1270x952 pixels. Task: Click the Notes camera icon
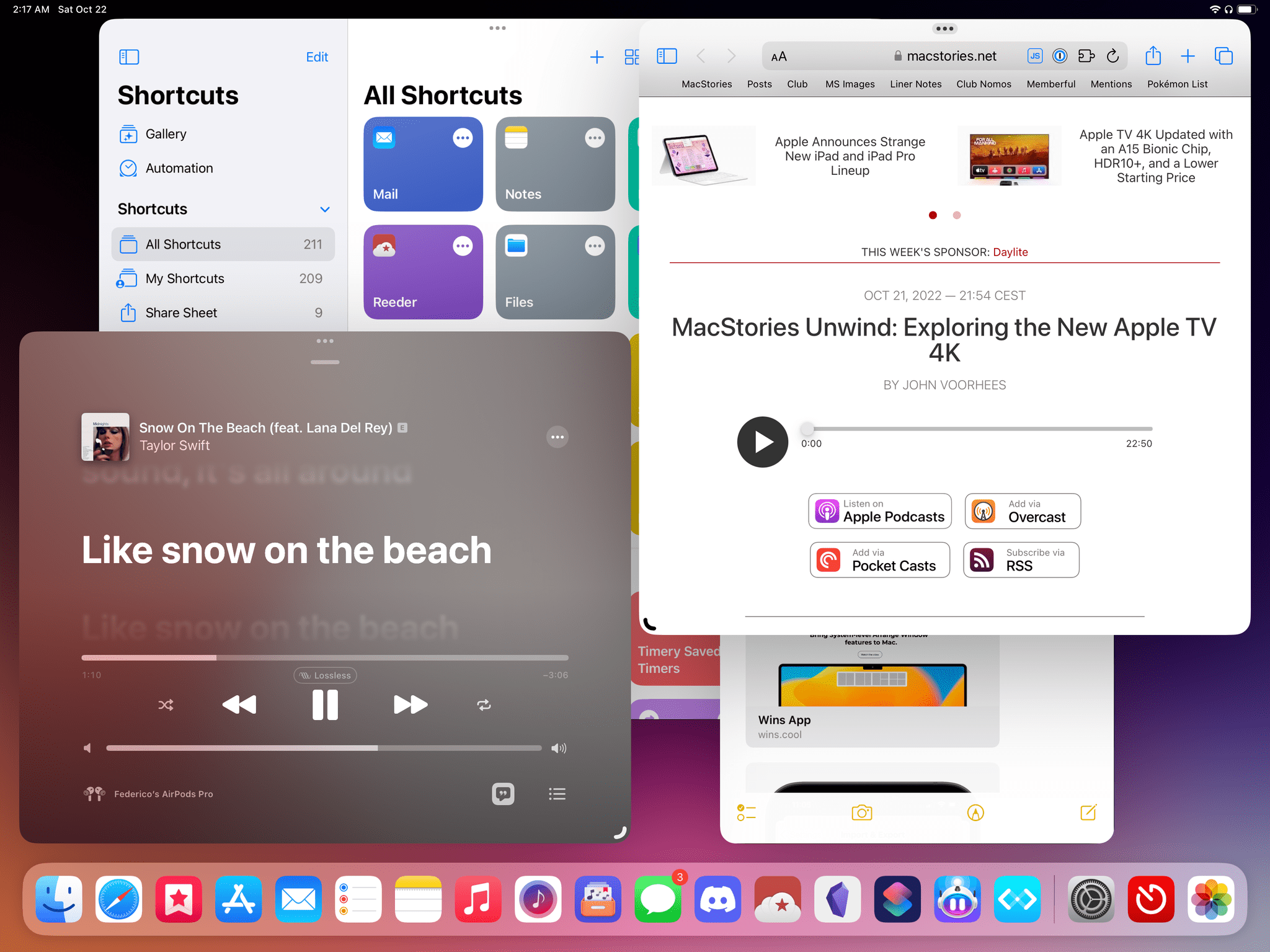861,812
